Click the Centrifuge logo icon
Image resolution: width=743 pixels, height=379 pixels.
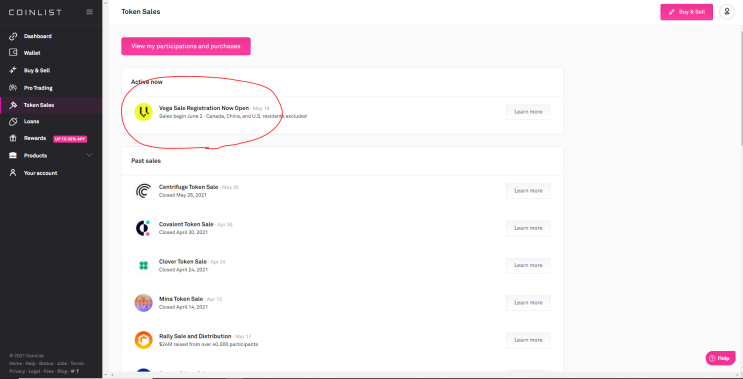(x=143, y=191)
